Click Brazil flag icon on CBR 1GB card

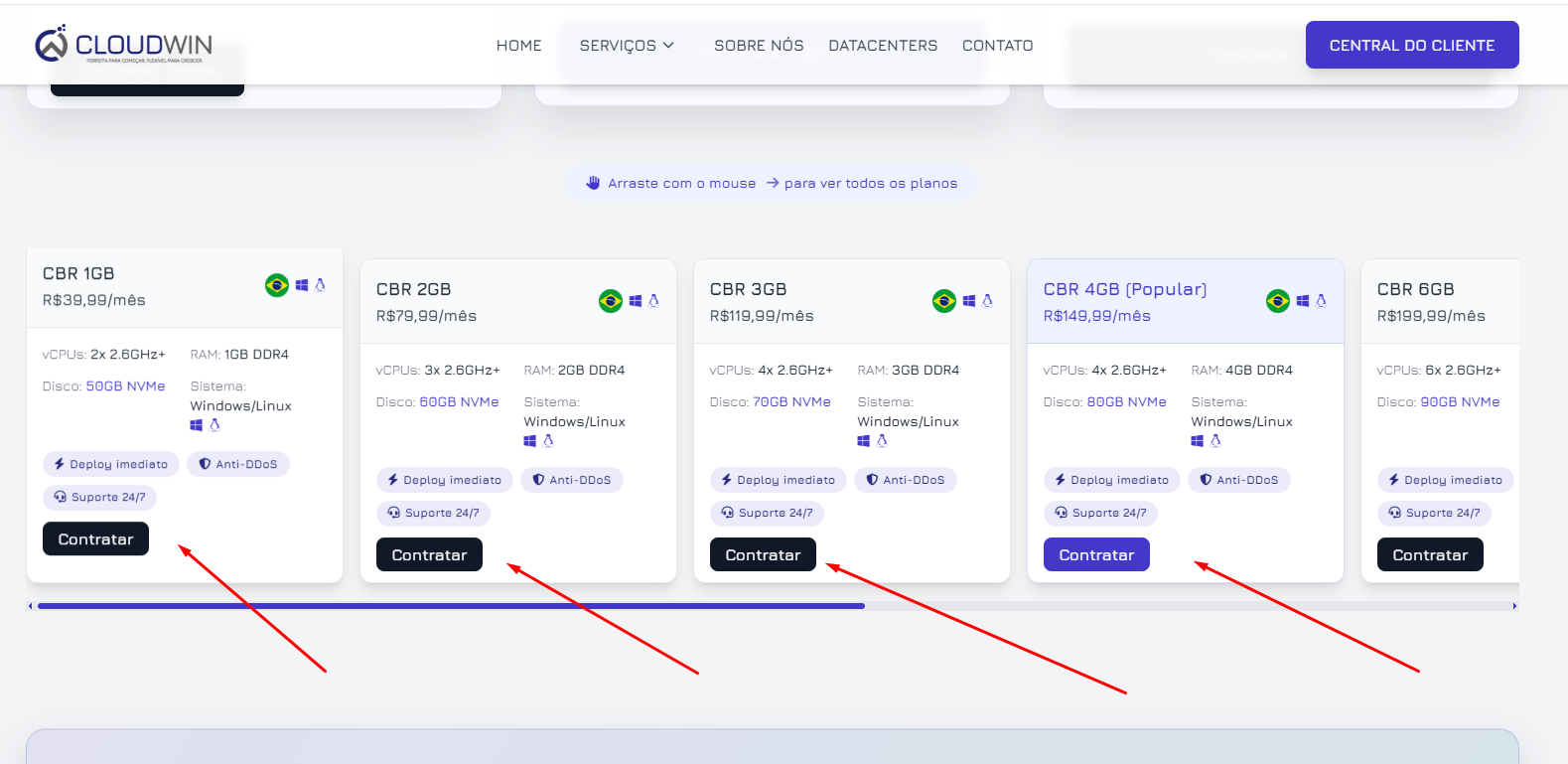pos(277,285)
